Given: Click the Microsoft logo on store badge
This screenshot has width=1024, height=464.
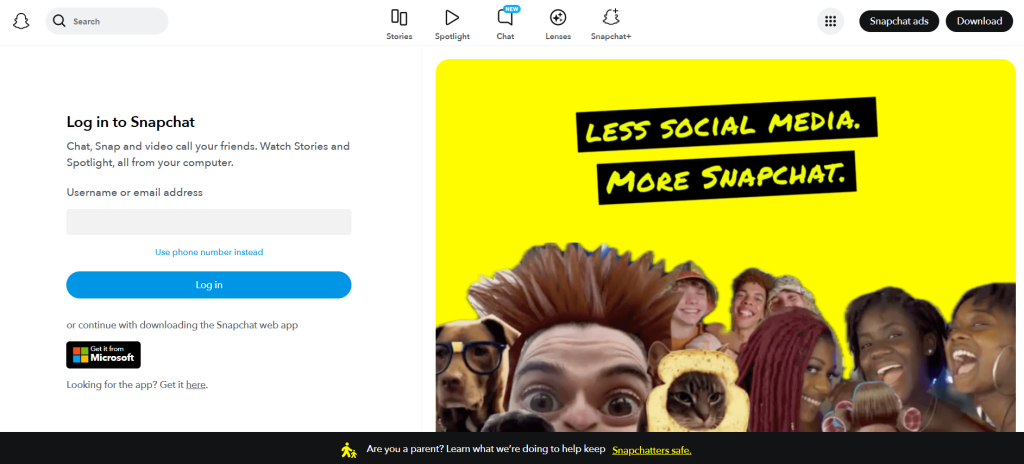Looking at the screenshot, I should pos(80,355).
